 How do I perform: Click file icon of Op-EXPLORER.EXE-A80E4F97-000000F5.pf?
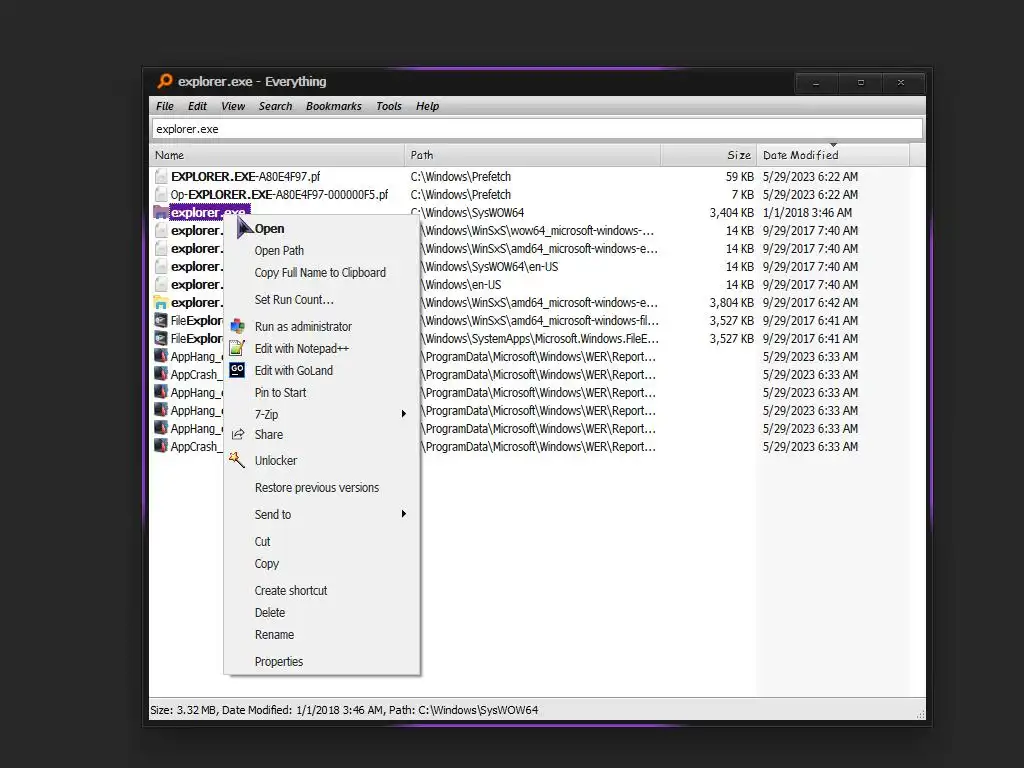coord(161,195)
